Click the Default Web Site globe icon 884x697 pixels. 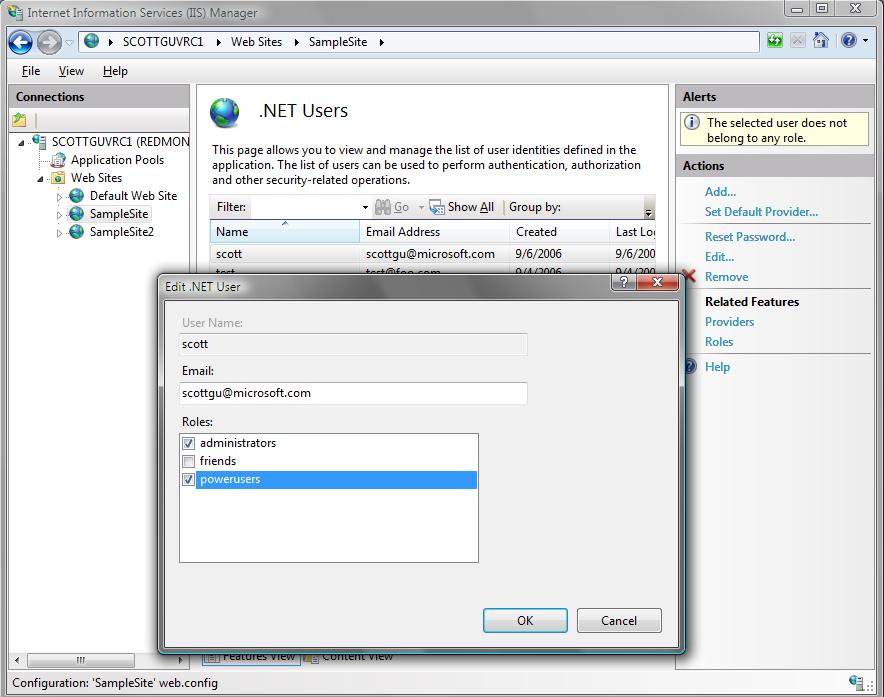76,196
